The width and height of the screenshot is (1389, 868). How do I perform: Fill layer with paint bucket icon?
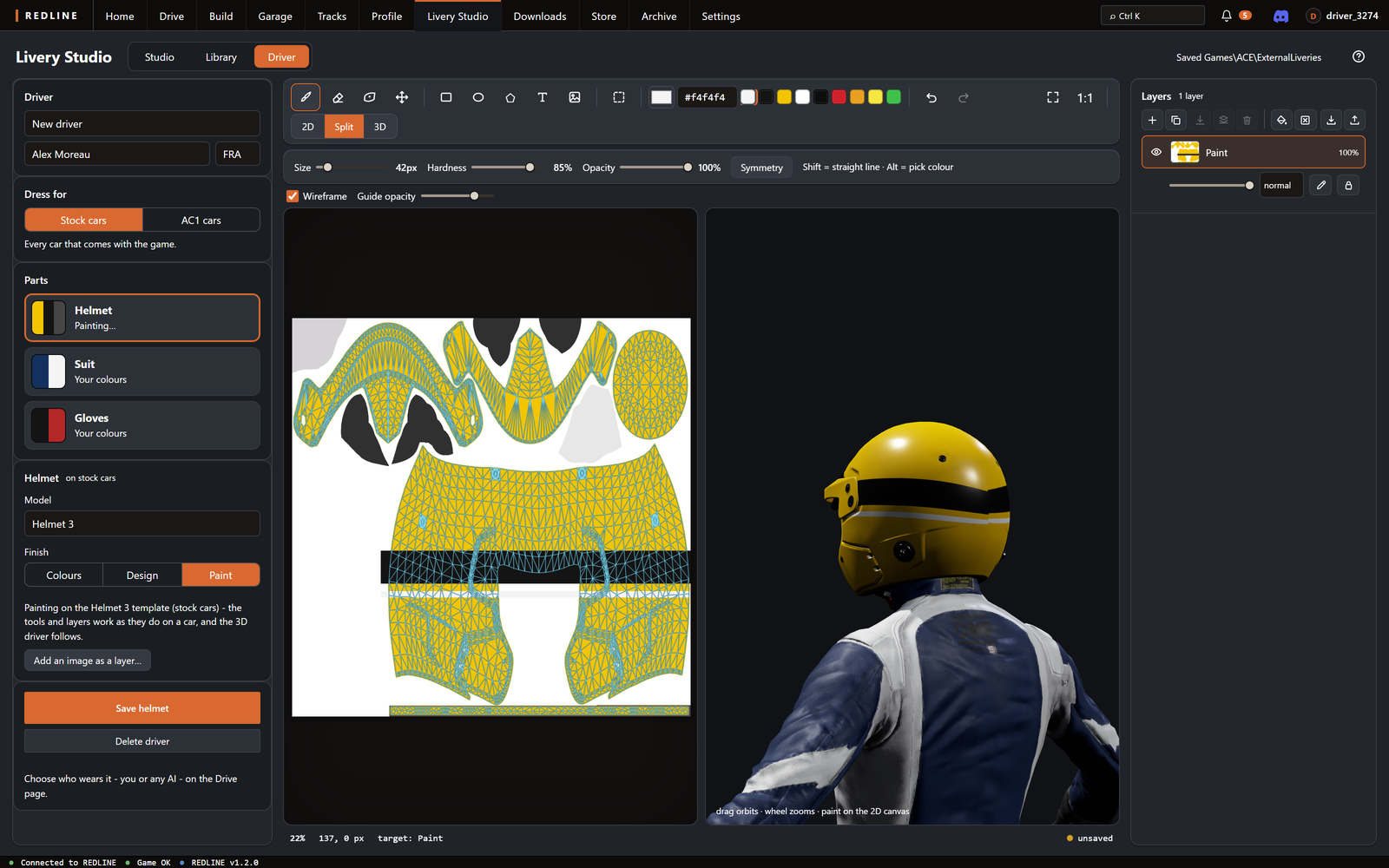tap(1281, 120)
